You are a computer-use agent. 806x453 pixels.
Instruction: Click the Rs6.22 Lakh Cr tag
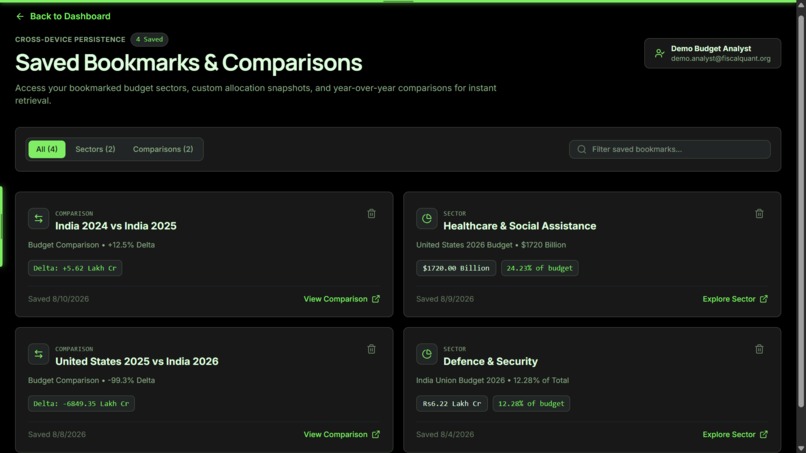click(452, 404)
